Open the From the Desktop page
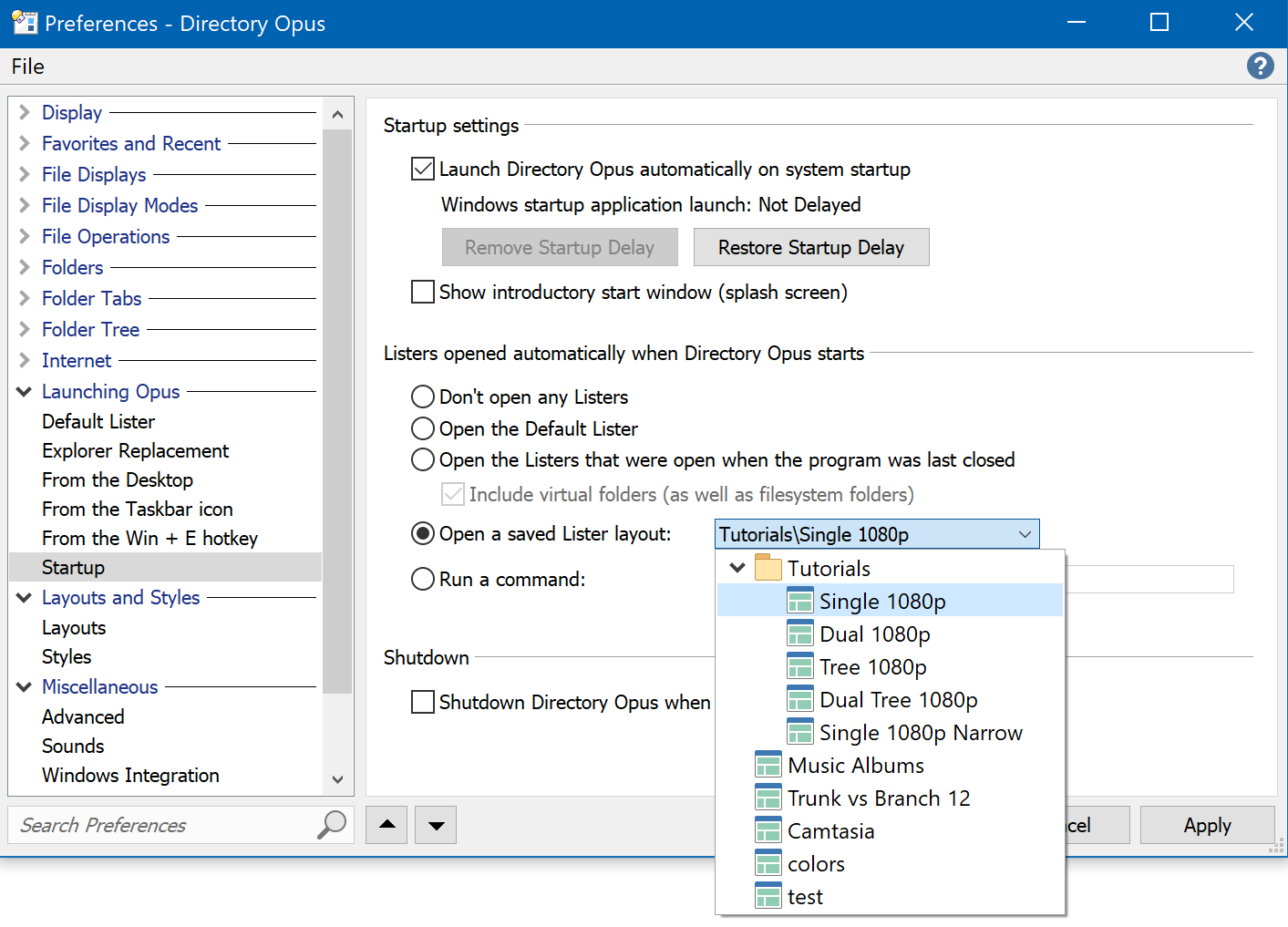 click(x=118, y=479)
